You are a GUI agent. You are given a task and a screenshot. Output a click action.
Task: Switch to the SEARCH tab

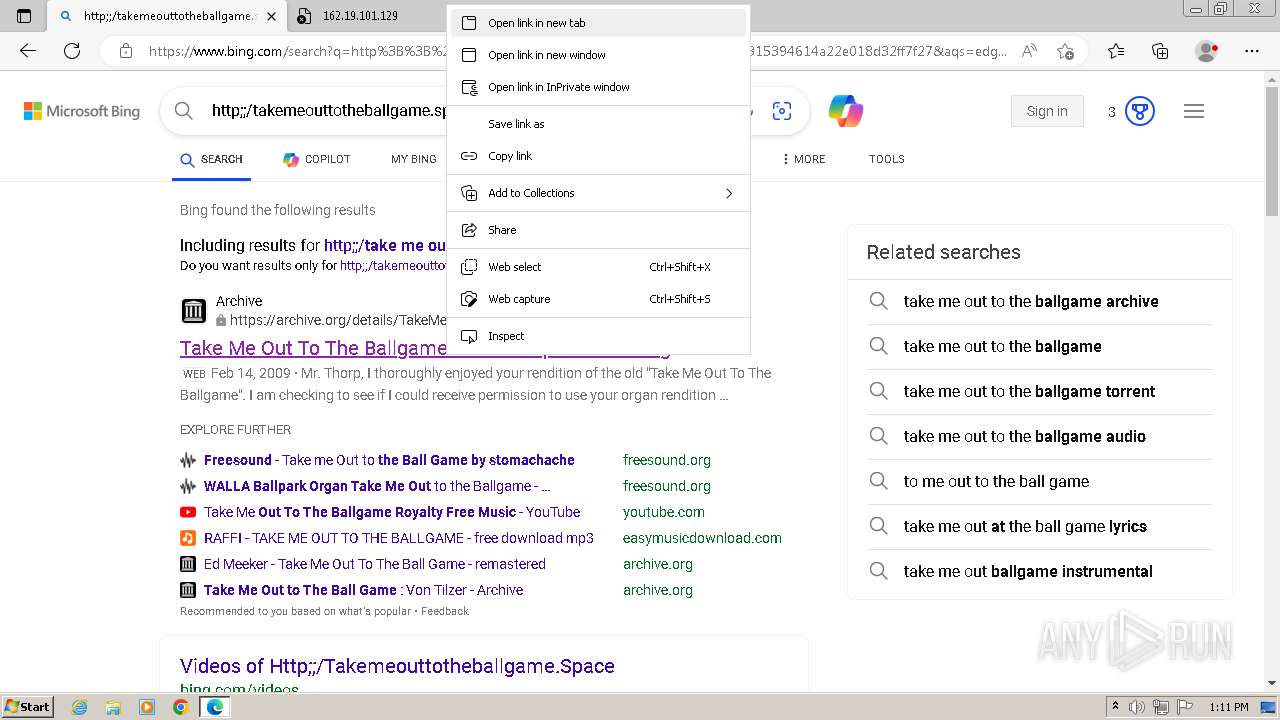211,159
